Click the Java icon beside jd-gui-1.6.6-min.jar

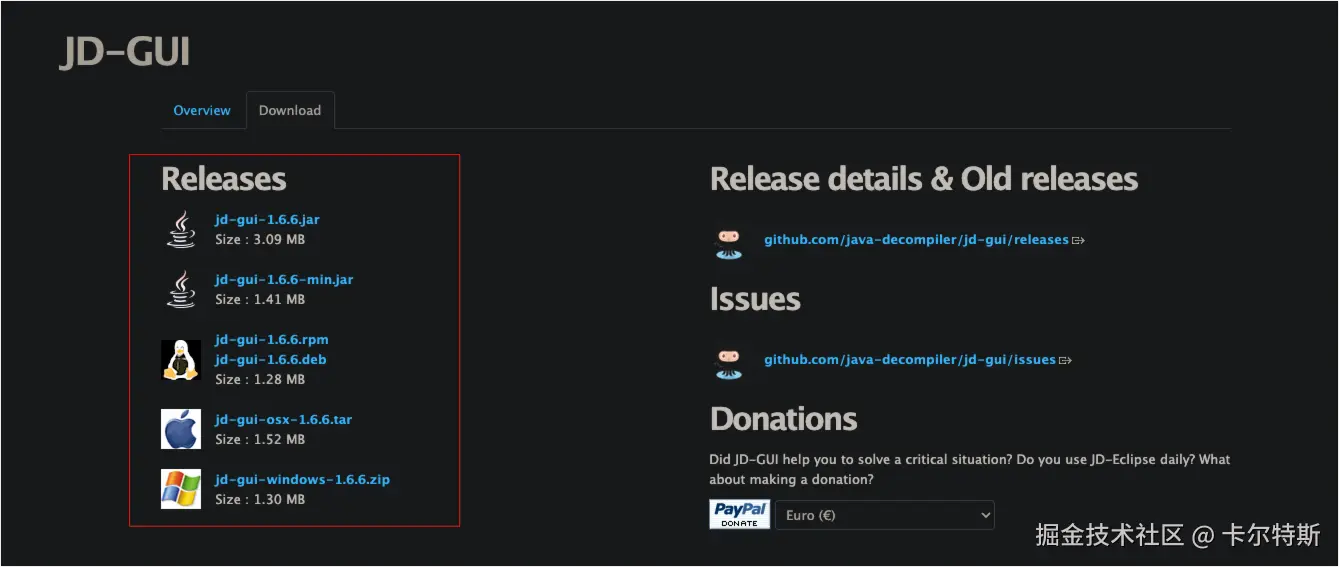pyautogui.click(x=181, y=289)
